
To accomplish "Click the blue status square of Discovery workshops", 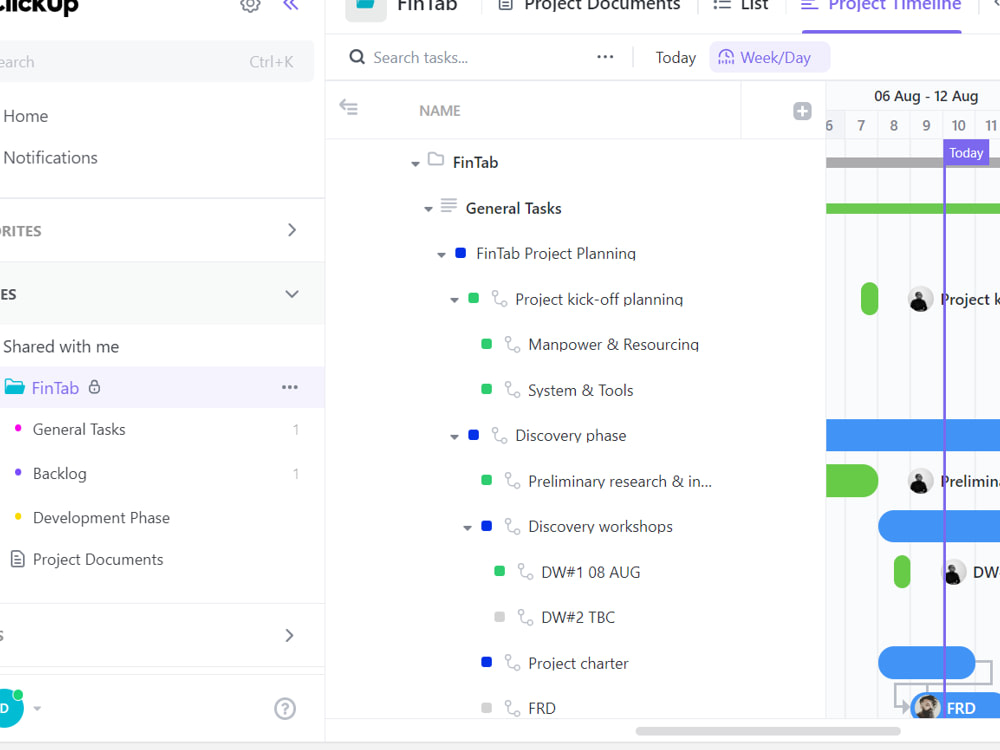I will 487,526.
